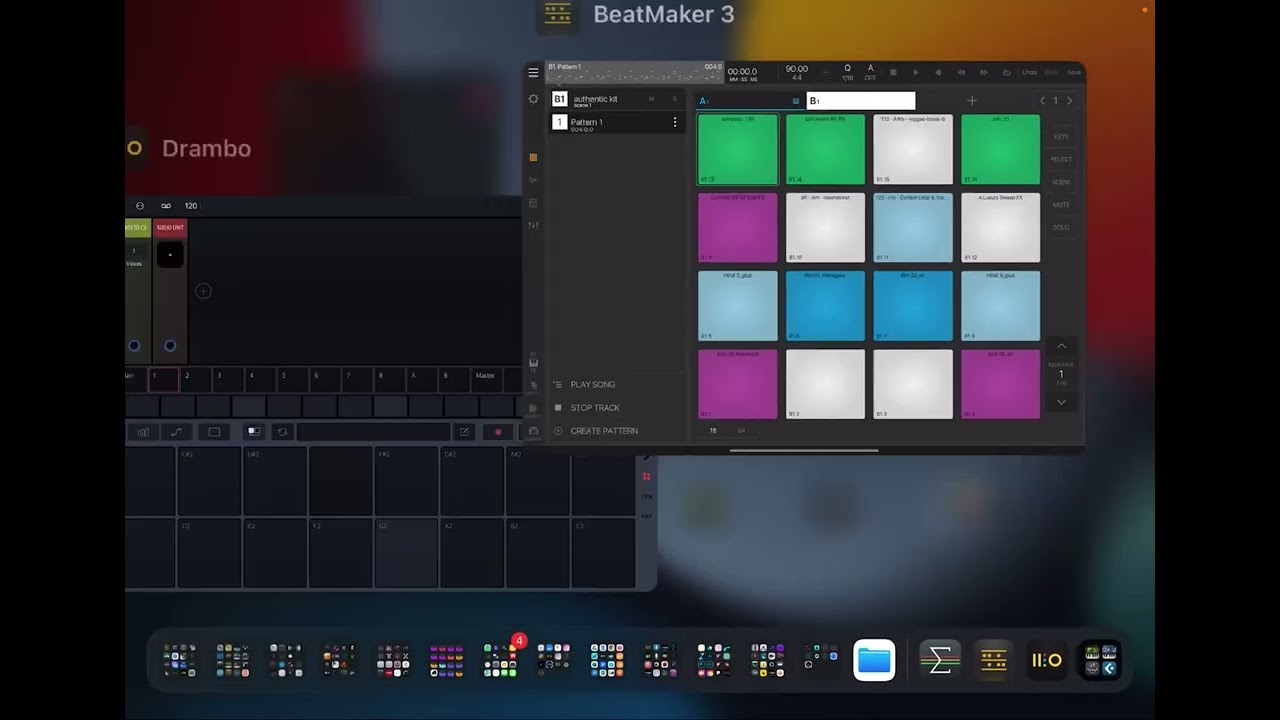Screen dimensions: 1280x720
Task: Go to next bank page arrow
Action: click(x=1069, y=101)
